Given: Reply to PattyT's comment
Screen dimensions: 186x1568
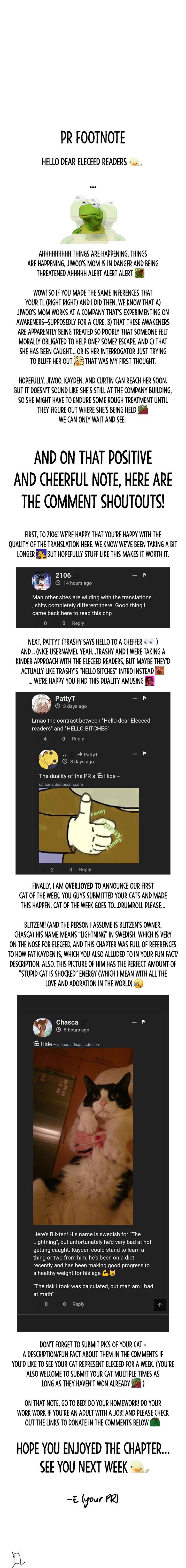Looking at the screenshot, I should (78, 739).
